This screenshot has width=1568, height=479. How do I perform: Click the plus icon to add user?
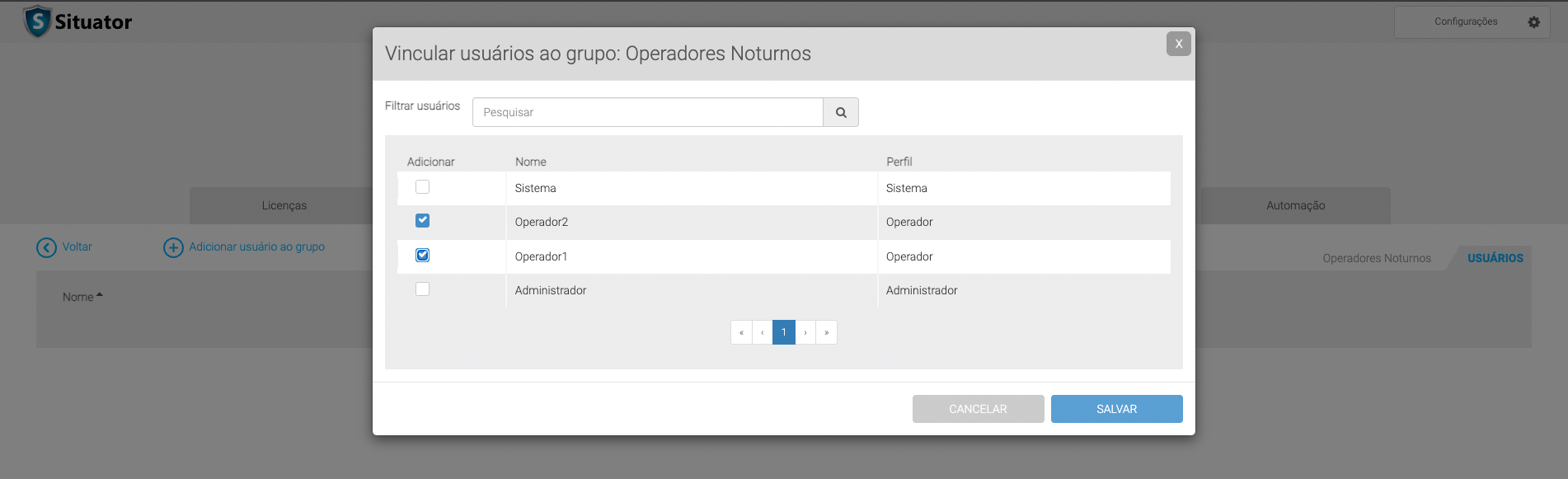click(x=173, y=247)
